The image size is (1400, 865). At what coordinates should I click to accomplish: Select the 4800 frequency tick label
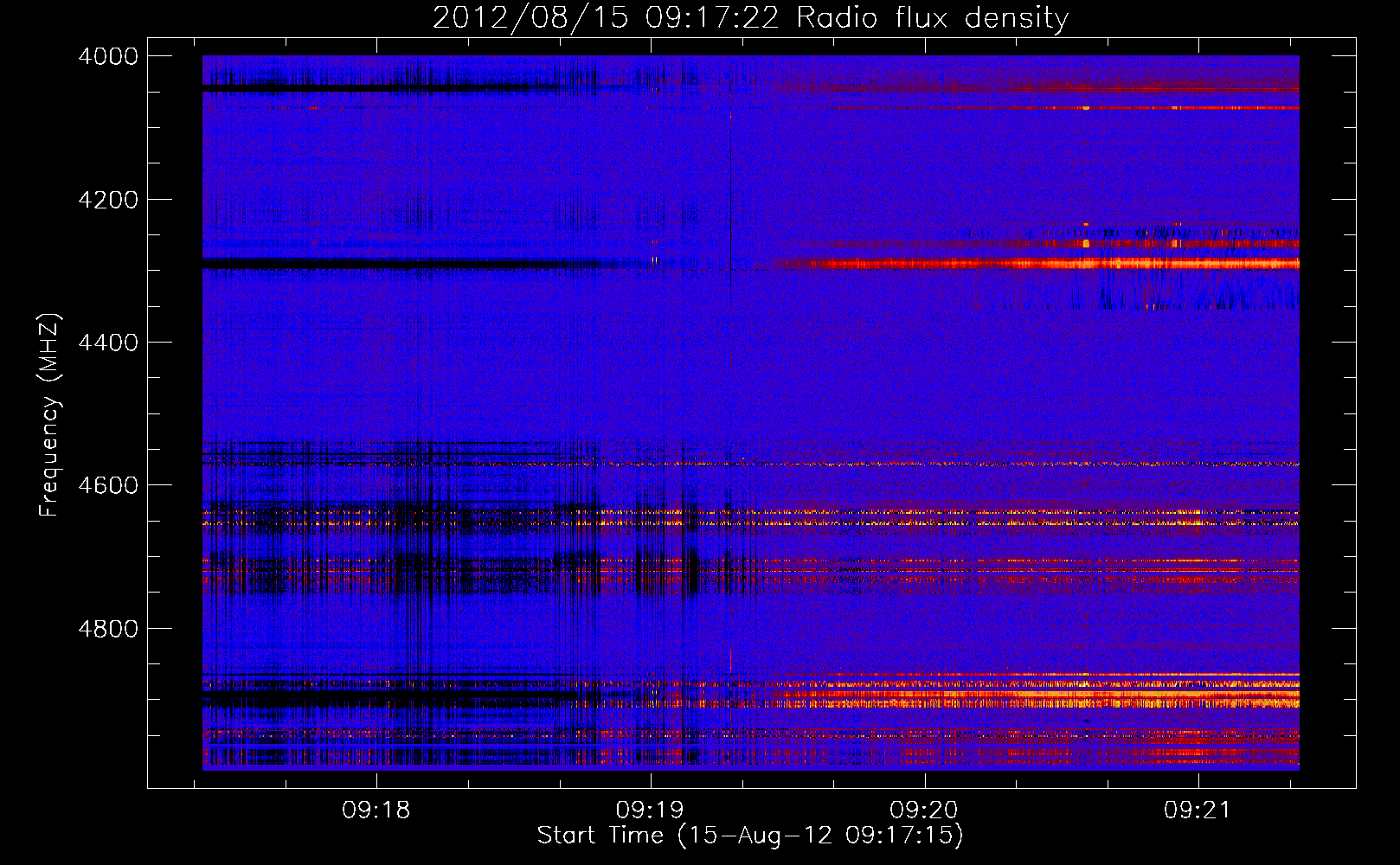tap(108, 629)
